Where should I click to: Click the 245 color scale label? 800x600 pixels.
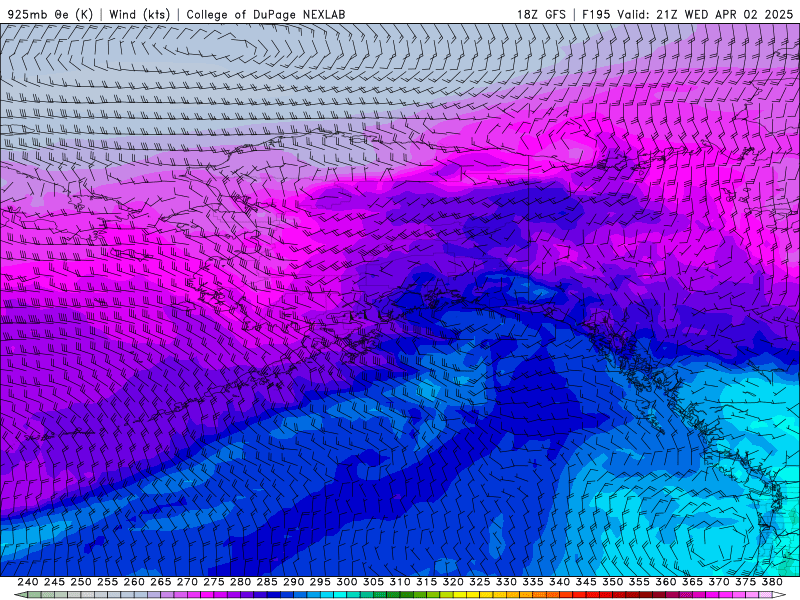54,582
